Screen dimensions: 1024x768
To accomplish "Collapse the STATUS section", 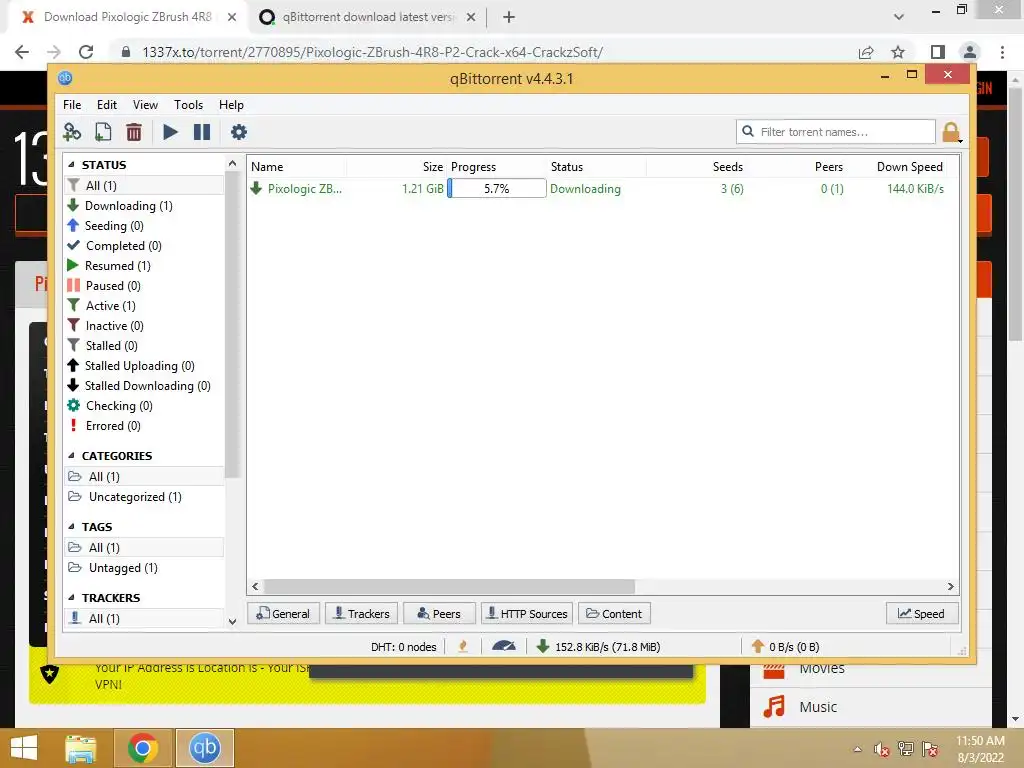I will click(x=71, y=165).
